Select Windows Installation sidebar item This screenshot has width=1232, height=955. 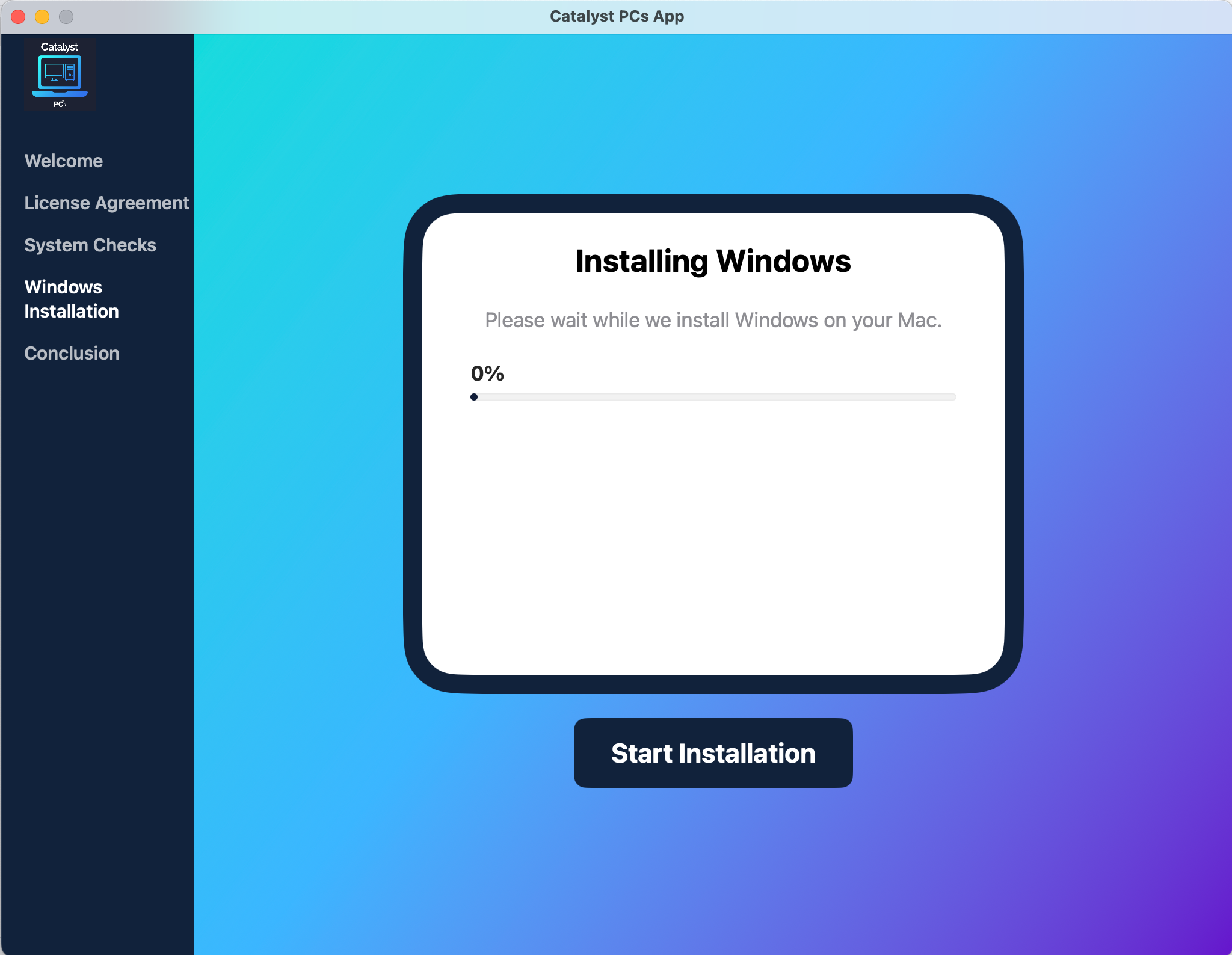72,299
